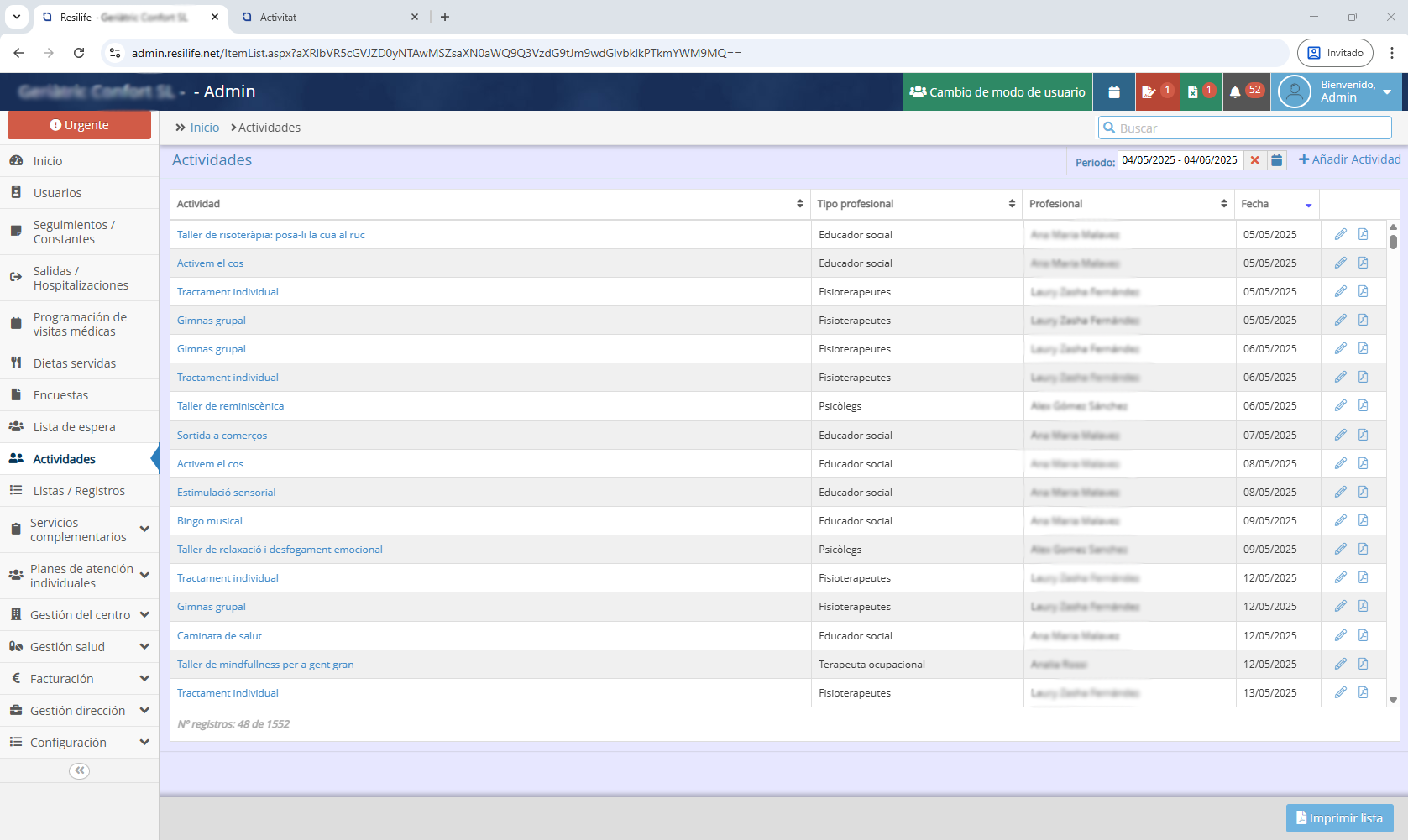Go back with browser back arrow
The width and height of the screenshot is (1408, 840).
[x=18, y=53]
